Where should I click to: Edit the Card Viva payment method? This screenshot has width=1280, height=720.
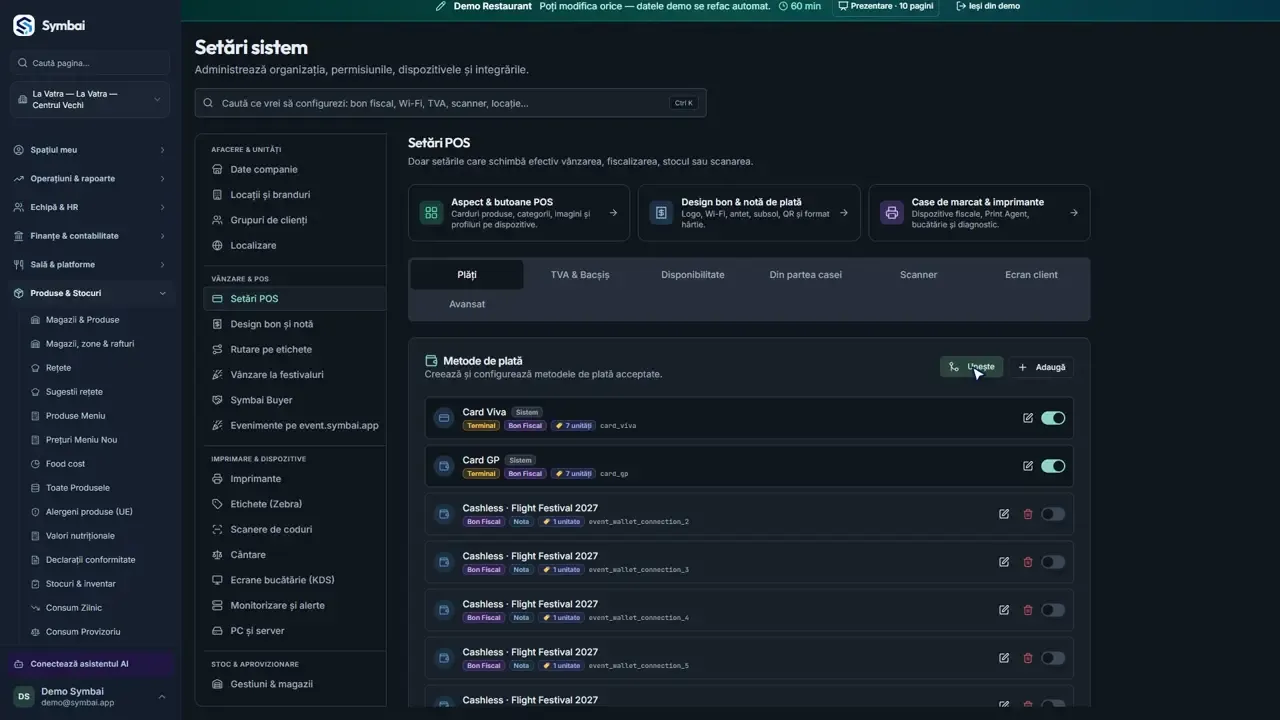pyautogui.click(x=1028, y=418)
